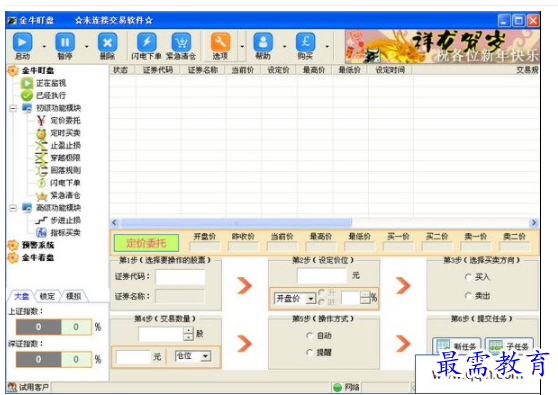Click the quantity stepper arrows before 股
558x395 pixels.
coord(188,334)
